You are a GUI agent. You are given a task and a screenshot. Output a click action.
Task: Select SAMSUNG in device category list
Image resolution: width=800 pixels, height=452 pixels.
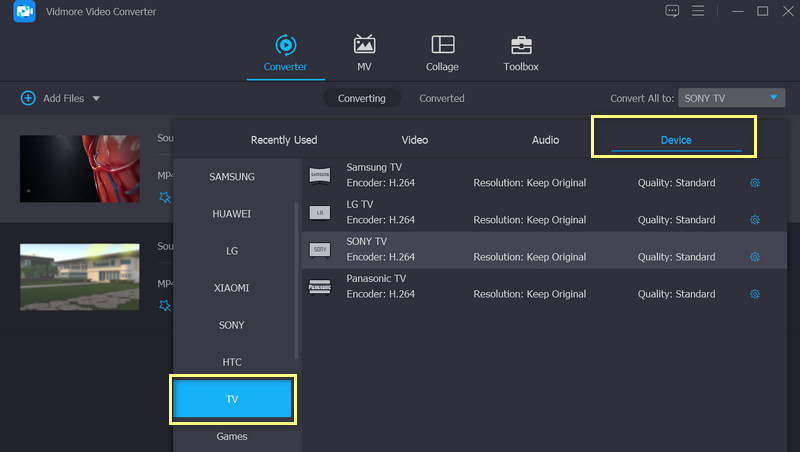pos(232,177)
